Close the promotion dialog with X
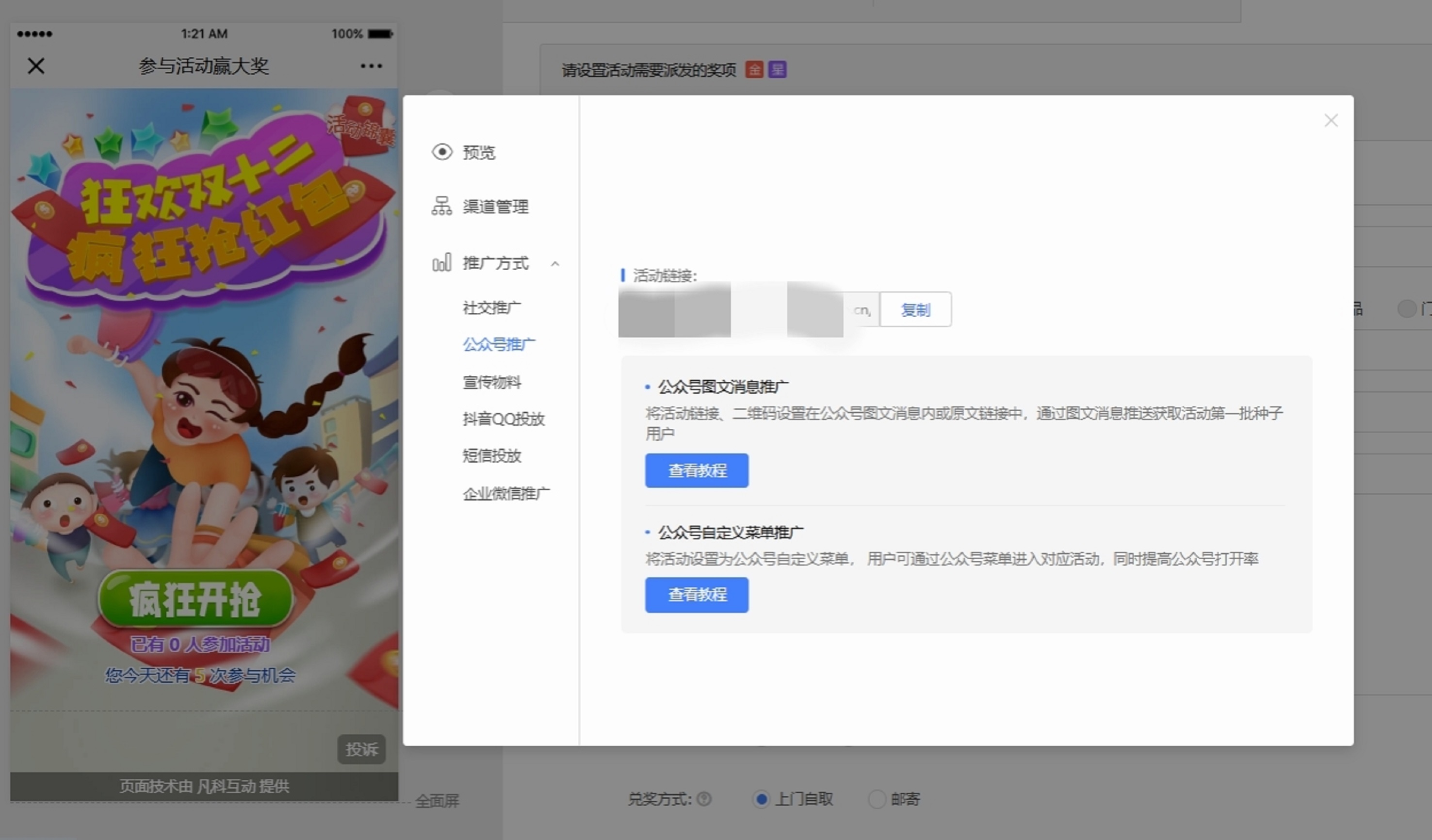The image size is (1432, 840). [x=1331, y=120]
